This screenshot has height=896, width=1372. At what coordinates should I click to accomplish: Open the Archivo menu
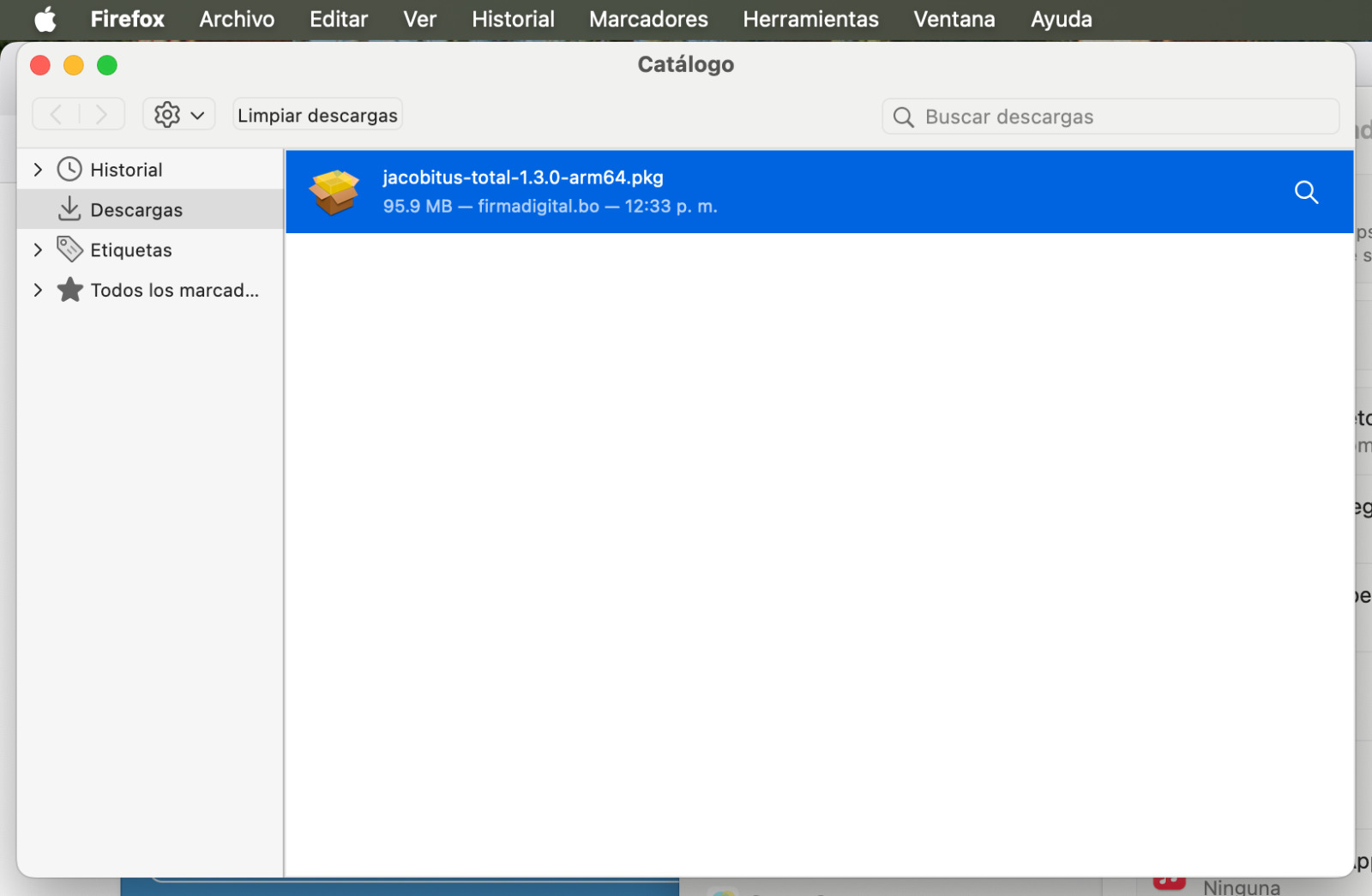(237, 19)
